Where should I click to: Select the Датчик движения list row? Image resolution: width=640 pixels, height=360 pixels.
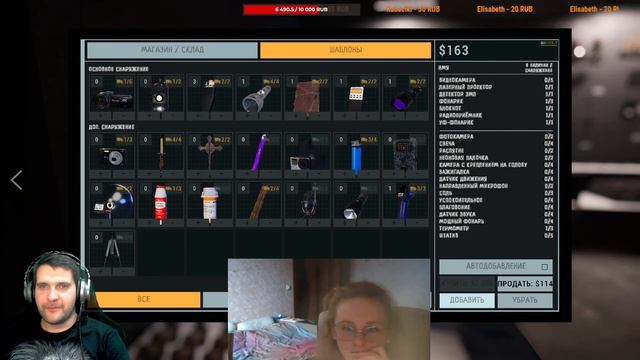pos(496,179)
